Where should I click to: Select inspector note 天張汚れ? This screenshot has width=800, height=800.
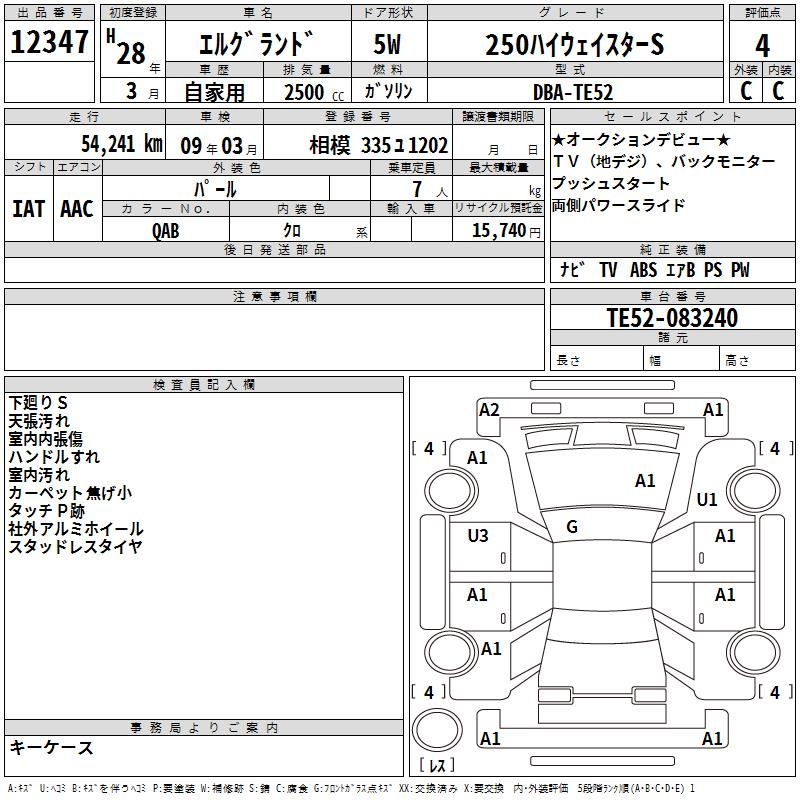39,421
